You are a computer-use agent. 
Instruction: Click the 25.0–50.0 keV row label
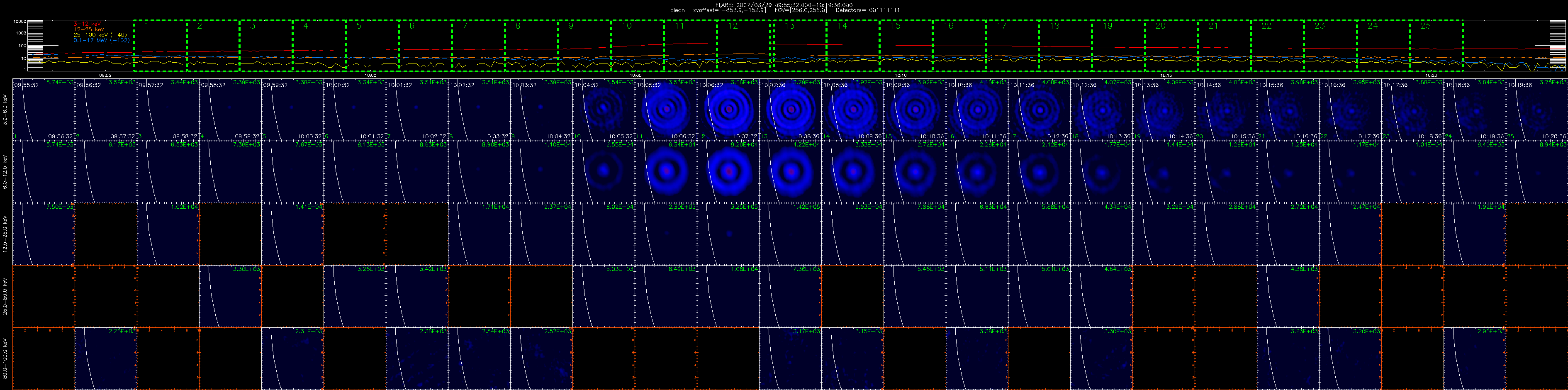[x=5, y=296]
